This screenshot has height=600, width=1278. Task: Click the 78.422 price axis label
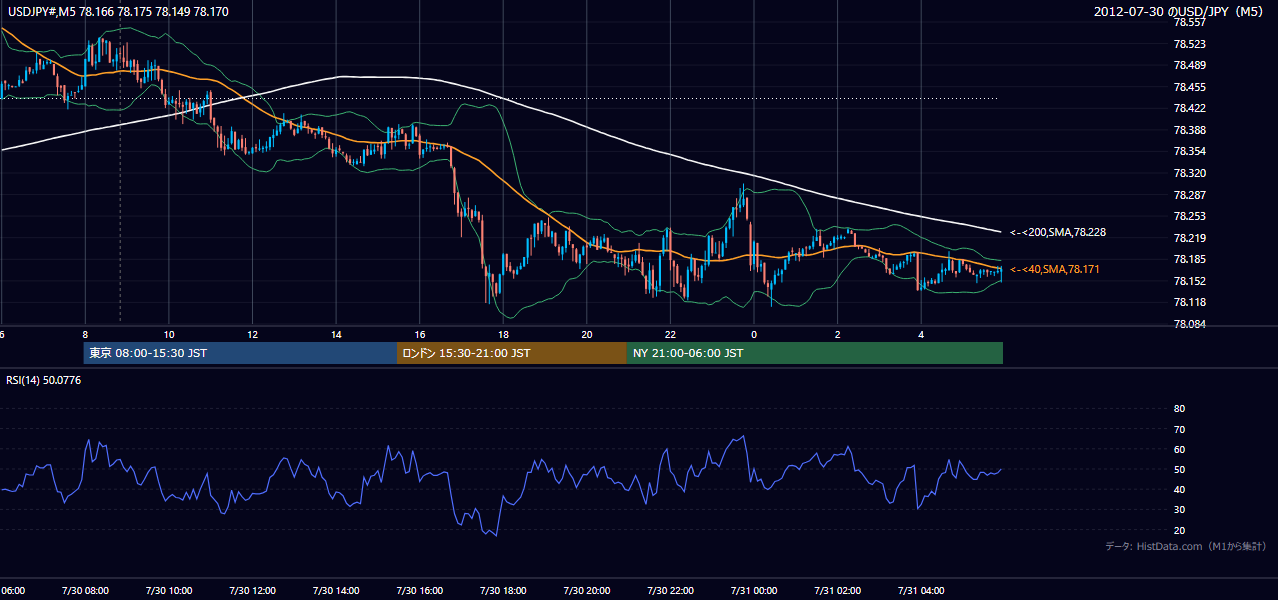[1190, 108]
